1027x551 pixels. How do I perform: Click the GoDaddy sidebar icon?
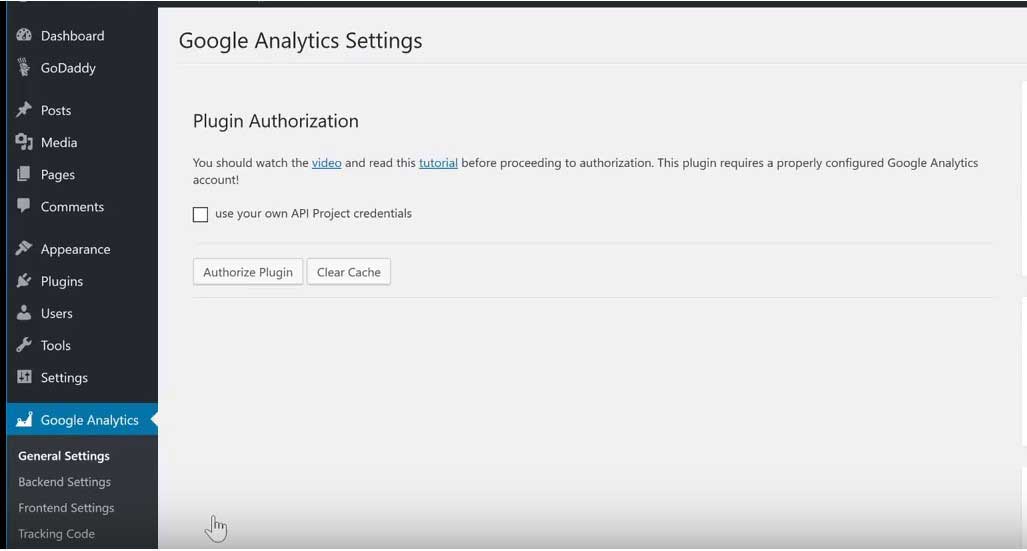[x=24, y=68]
